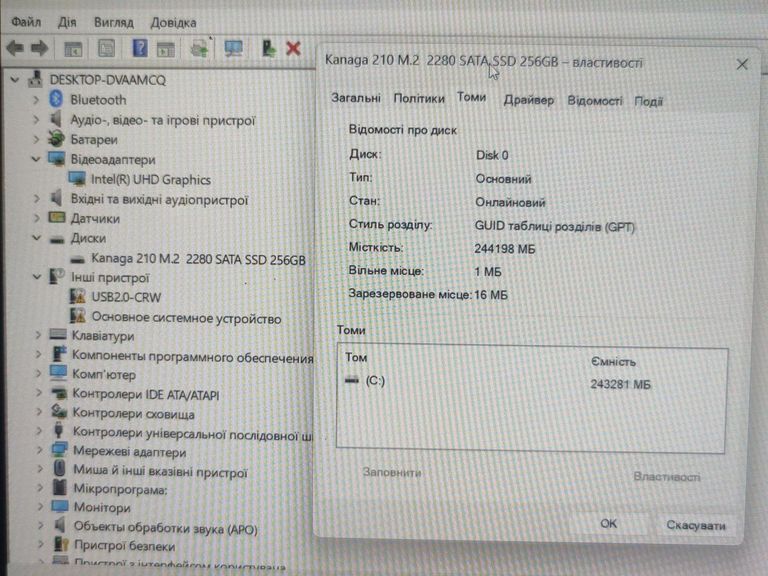Image resolution: width=768 pixels, height=576 pixels.
Task: Switch to the Політики tab
Action: (419, 98)
